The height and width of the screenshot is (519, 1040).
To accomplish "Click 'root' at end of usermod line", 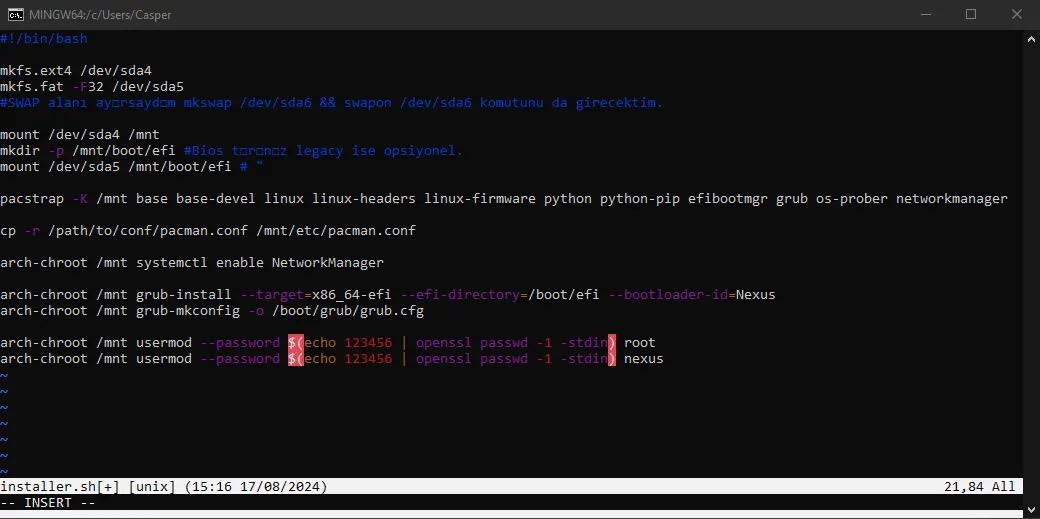I will pos(639,342).
